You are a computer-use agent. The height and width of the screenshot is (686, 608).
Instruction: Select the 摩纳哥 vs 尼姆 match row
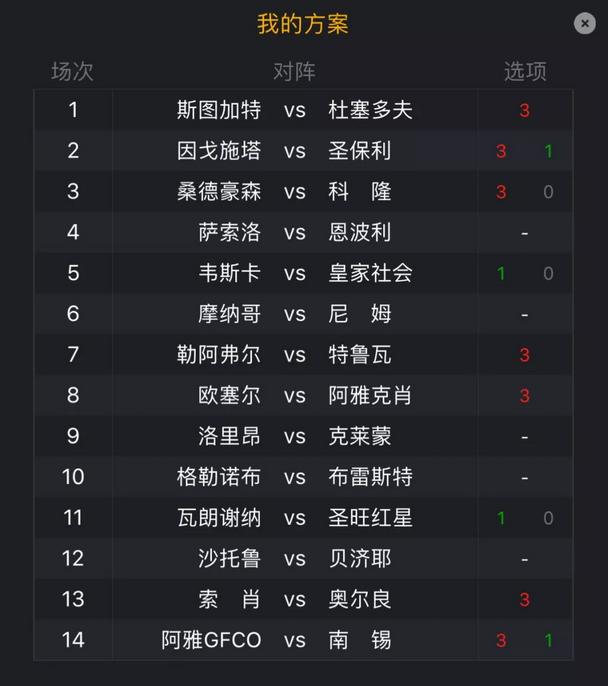click(304, 314)
